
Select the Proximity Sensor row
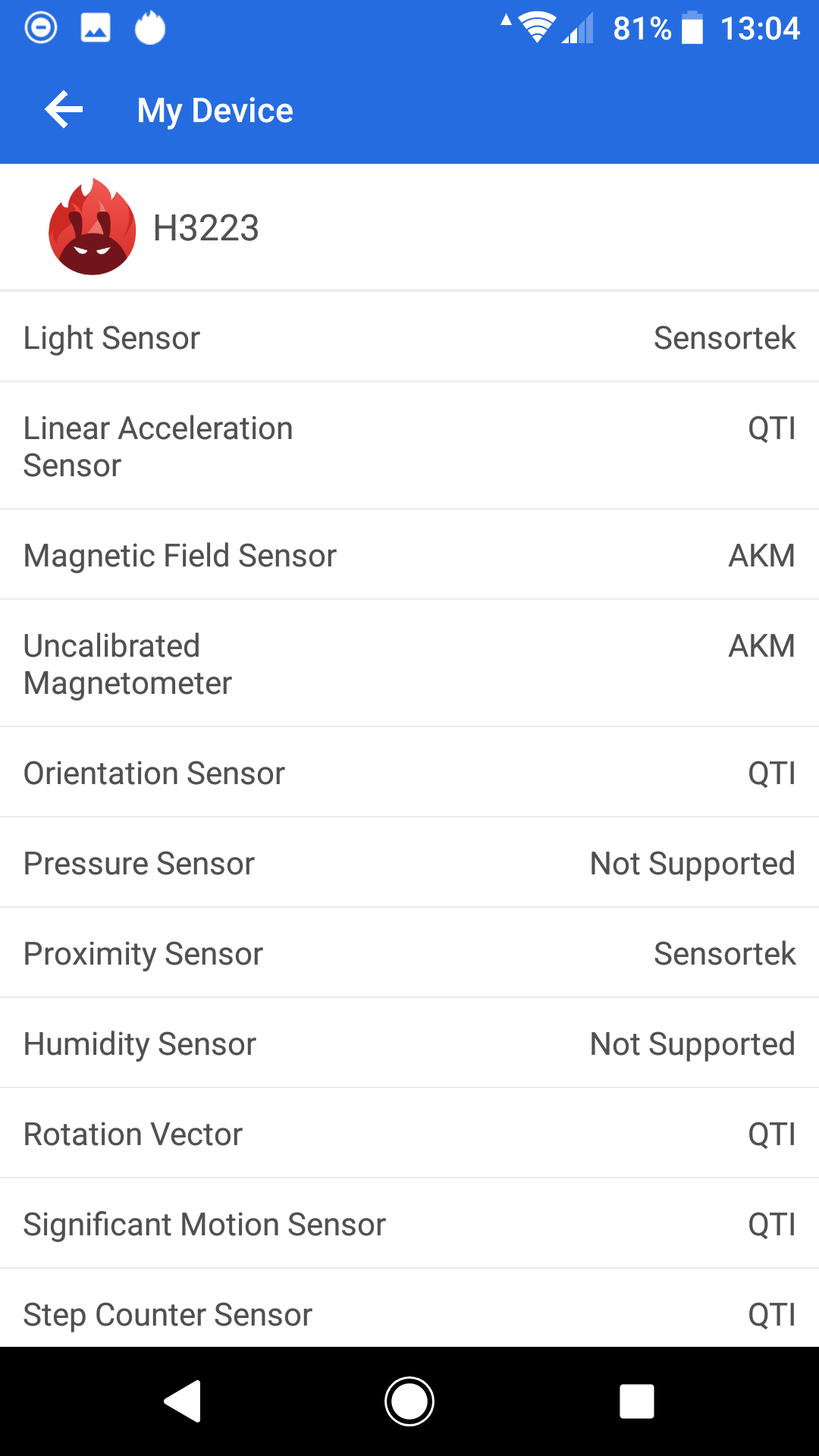(409, 953)
